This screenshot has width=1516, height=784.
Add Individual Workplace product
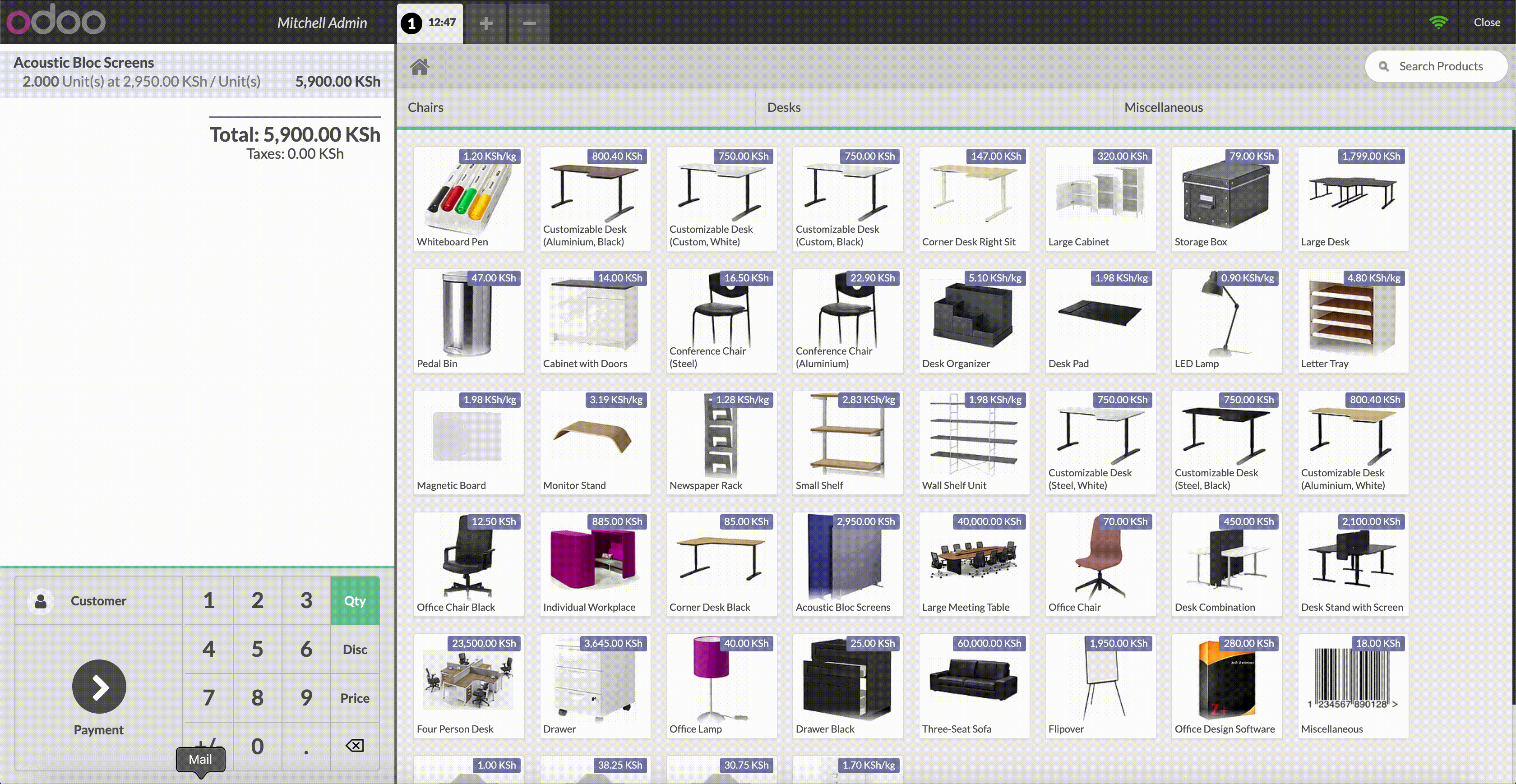[x=595, y=564]
